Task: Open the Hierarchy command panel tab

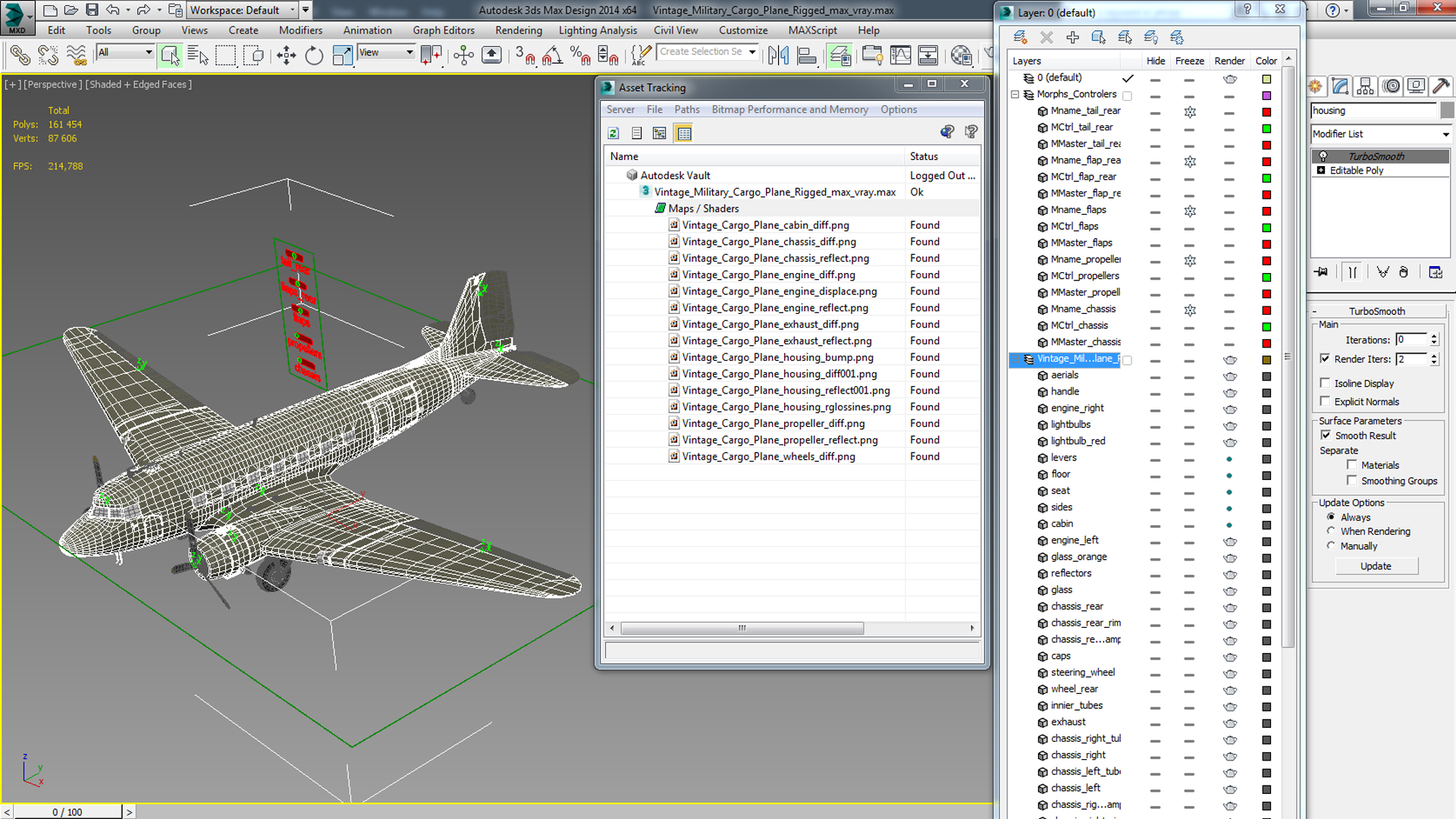Action: pyautogui.click(x=1365, y=86)
